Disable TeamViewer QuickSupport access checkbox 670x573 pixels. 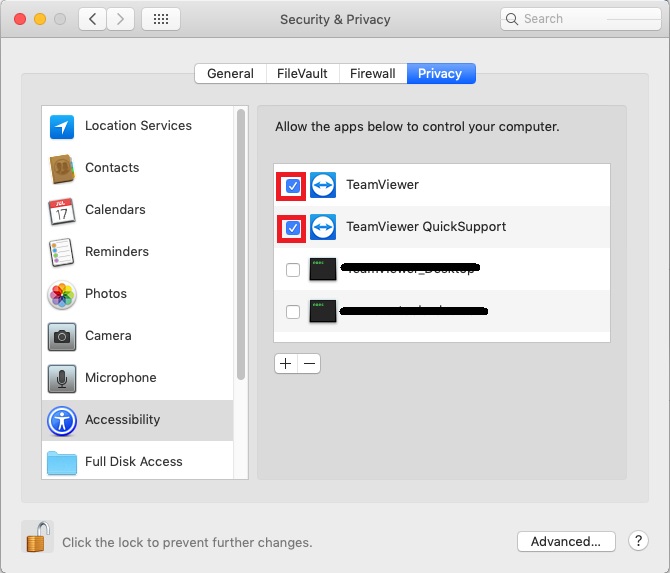coord(293,228)
